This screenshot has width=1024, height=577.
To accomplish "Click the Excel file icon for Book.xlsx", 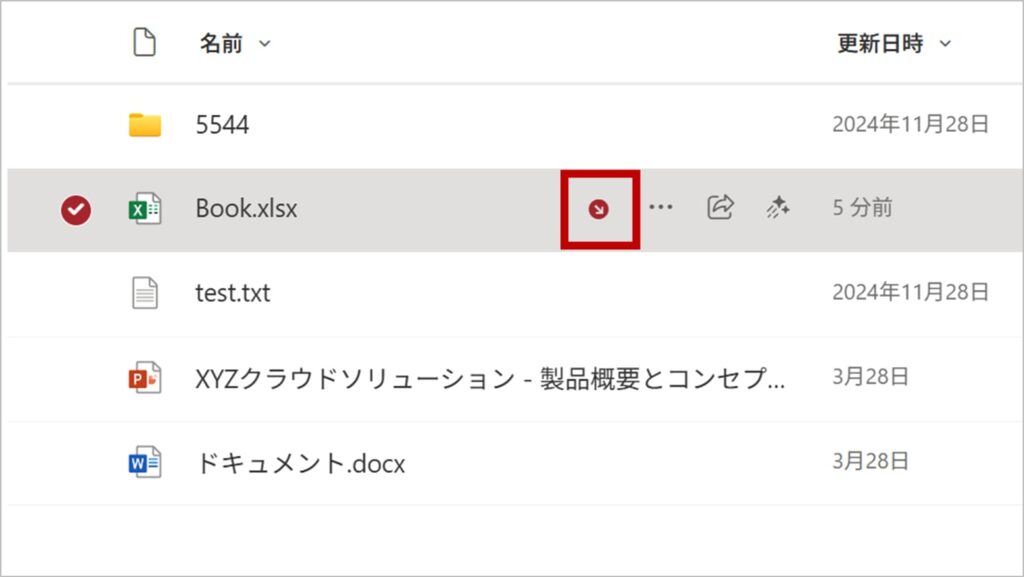I will (145, 209).
